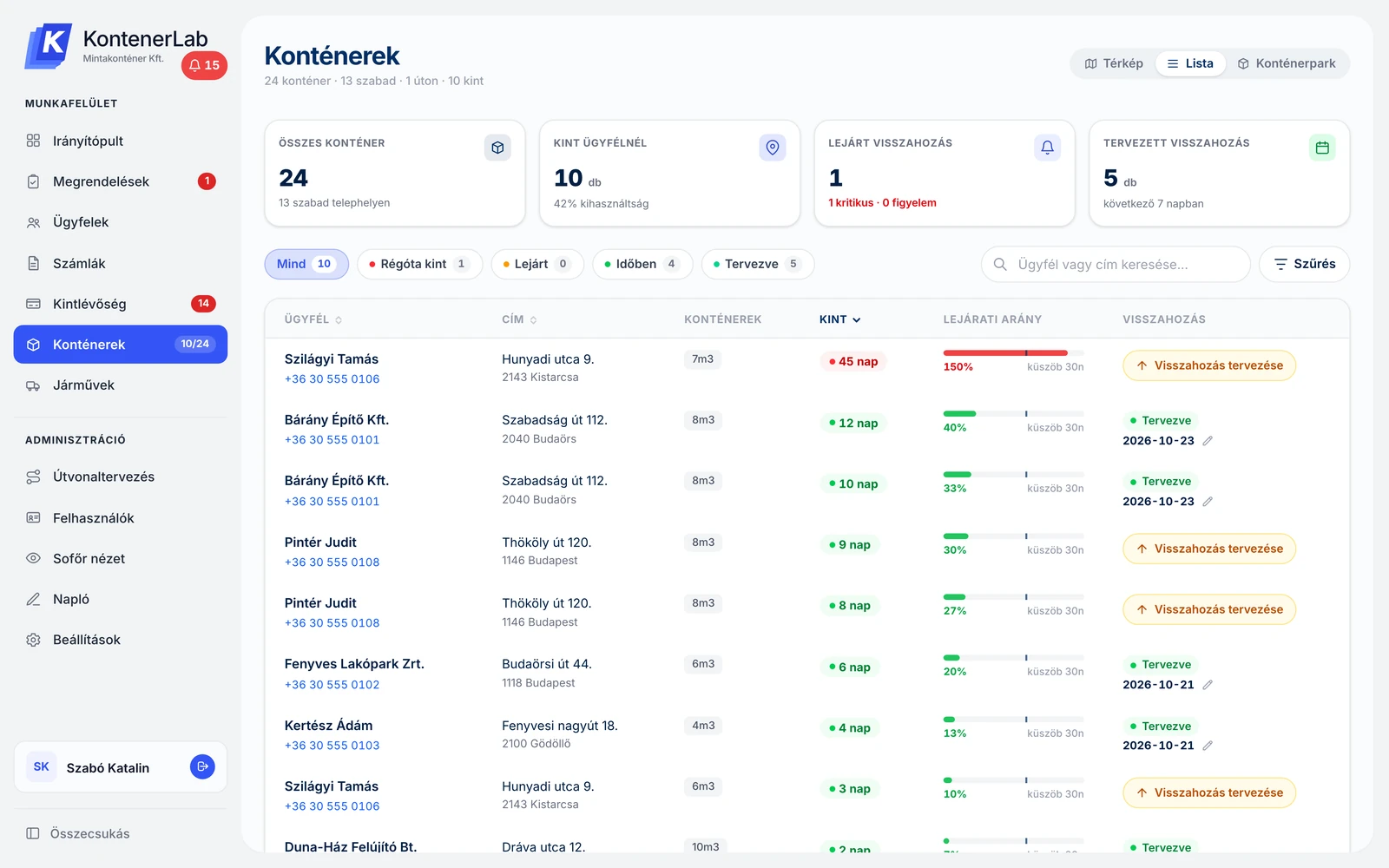Edit the 2026-10-23 date for the 10 nap row
The width and height of the screenshot is (1389, 868).
1208,502
